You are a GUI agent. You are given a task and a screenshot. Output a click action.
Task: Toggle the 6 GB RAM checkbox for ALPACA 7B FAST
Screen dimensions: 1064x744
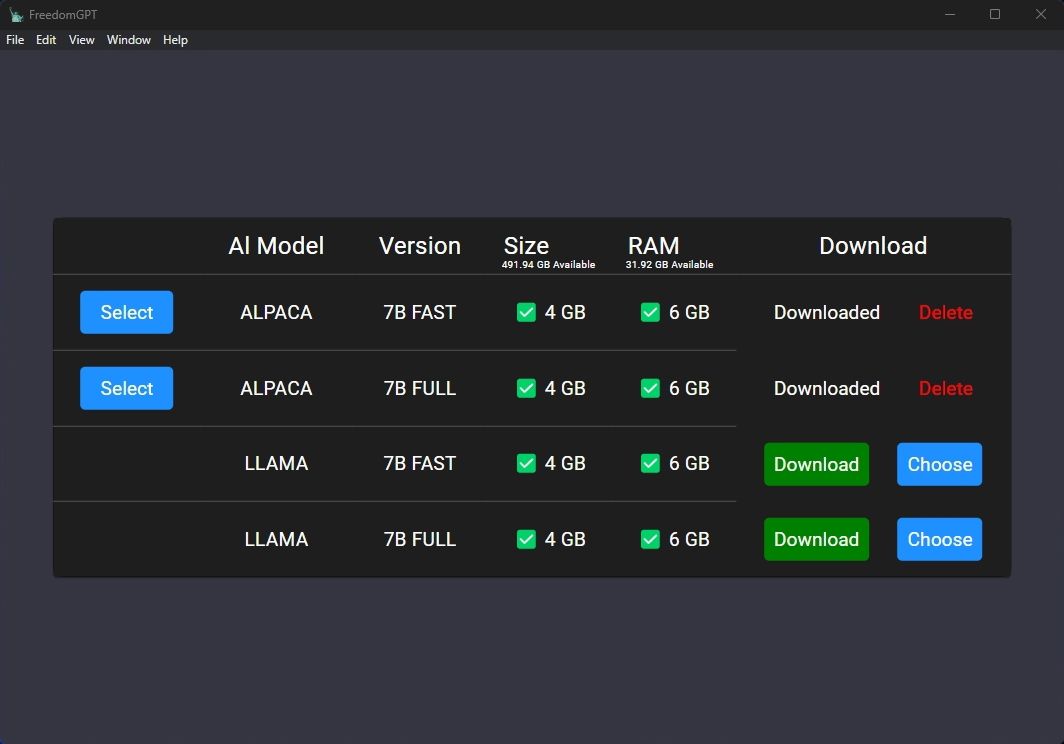point(650,312)
